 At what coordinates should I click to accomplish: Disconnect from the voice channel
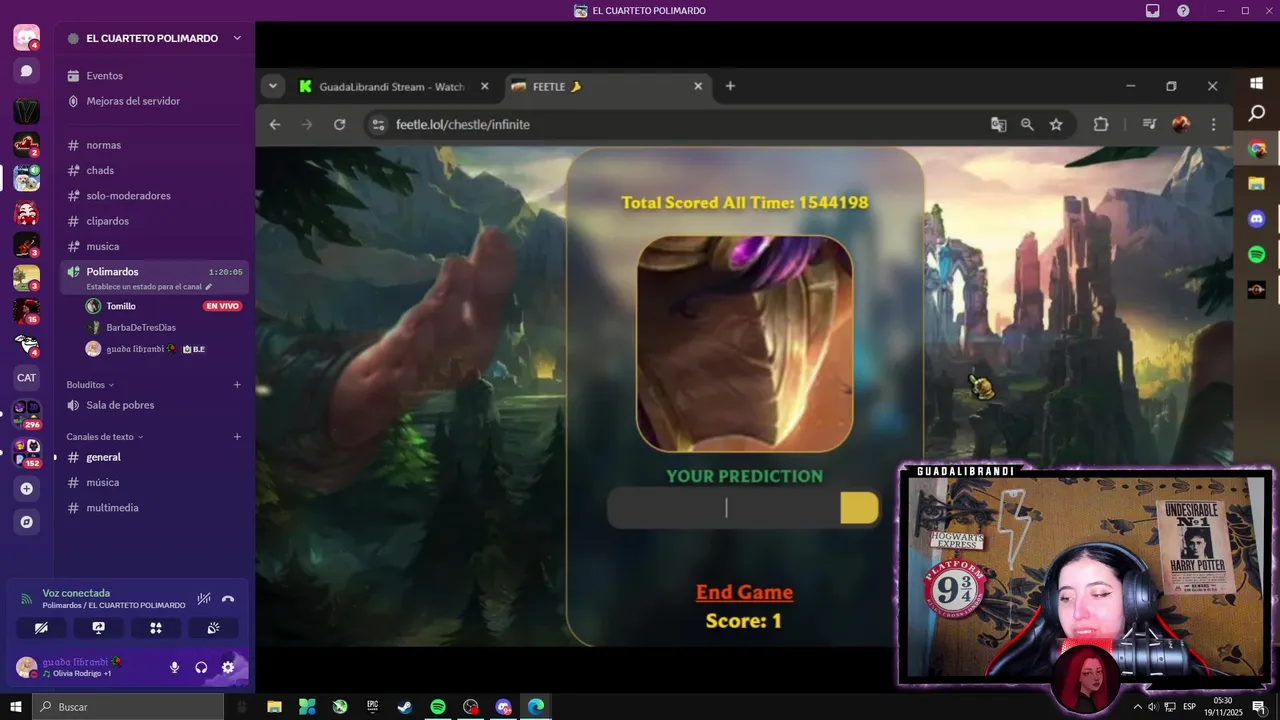[228, 599]
